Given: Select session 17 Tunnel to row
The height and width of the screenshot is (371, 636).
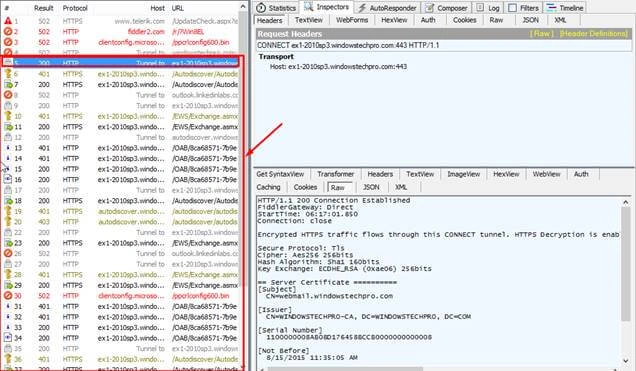Looking at the screenshot, I should pos(120,190).
